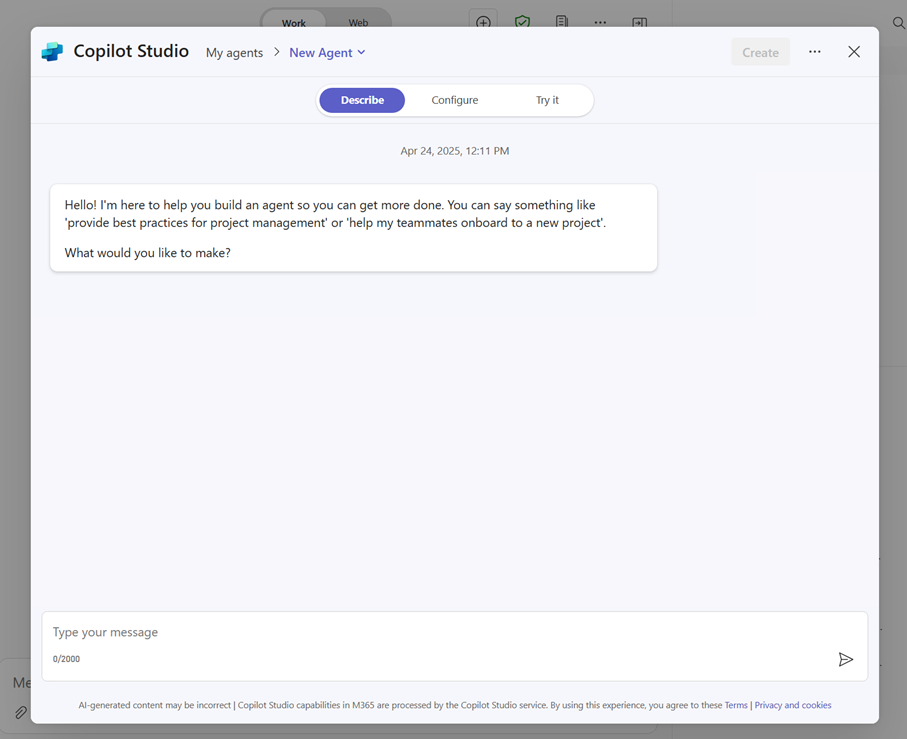Click the new chat plus icon
The image size is (907, 739).
click(483, 22)
